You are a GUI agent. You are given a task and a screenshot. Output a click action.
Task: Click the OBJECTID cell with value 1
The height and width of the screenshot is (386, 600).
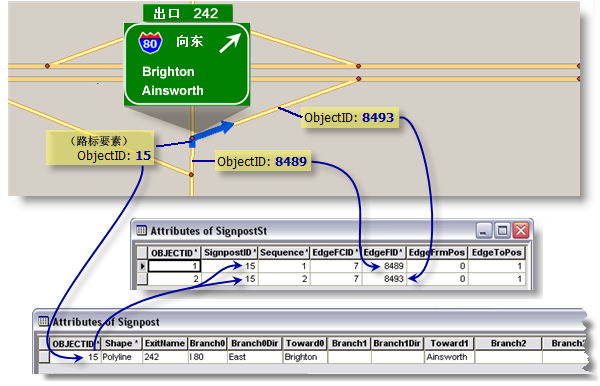(x=174, y=266)
